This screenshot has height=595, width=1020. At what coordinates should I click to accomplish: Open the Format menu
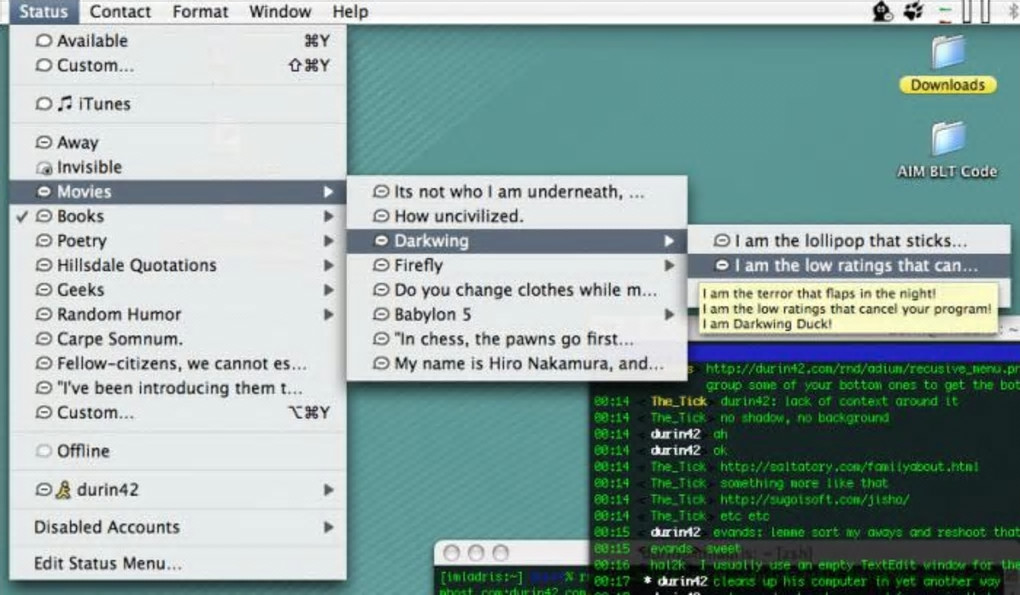(x=200, y=12)
